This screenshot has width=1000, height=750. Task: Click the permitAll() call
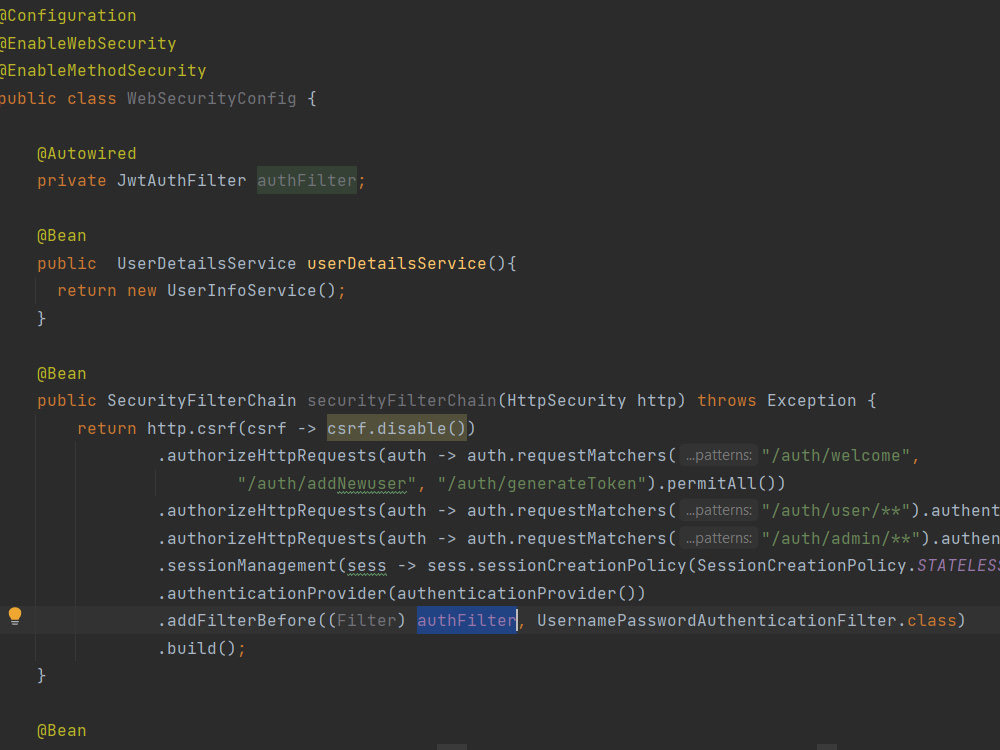pyautogui.click(x=721, y=483)
